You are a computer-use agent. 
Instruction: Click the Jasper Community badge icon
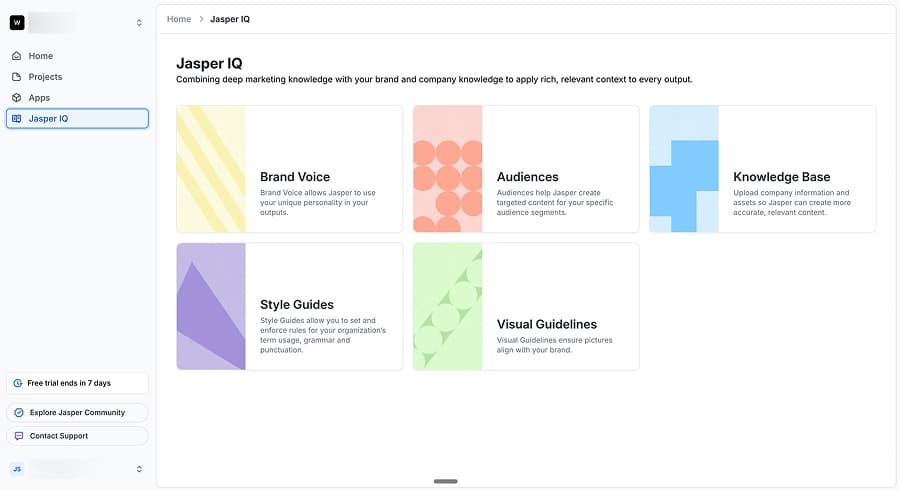coord(18,412)
